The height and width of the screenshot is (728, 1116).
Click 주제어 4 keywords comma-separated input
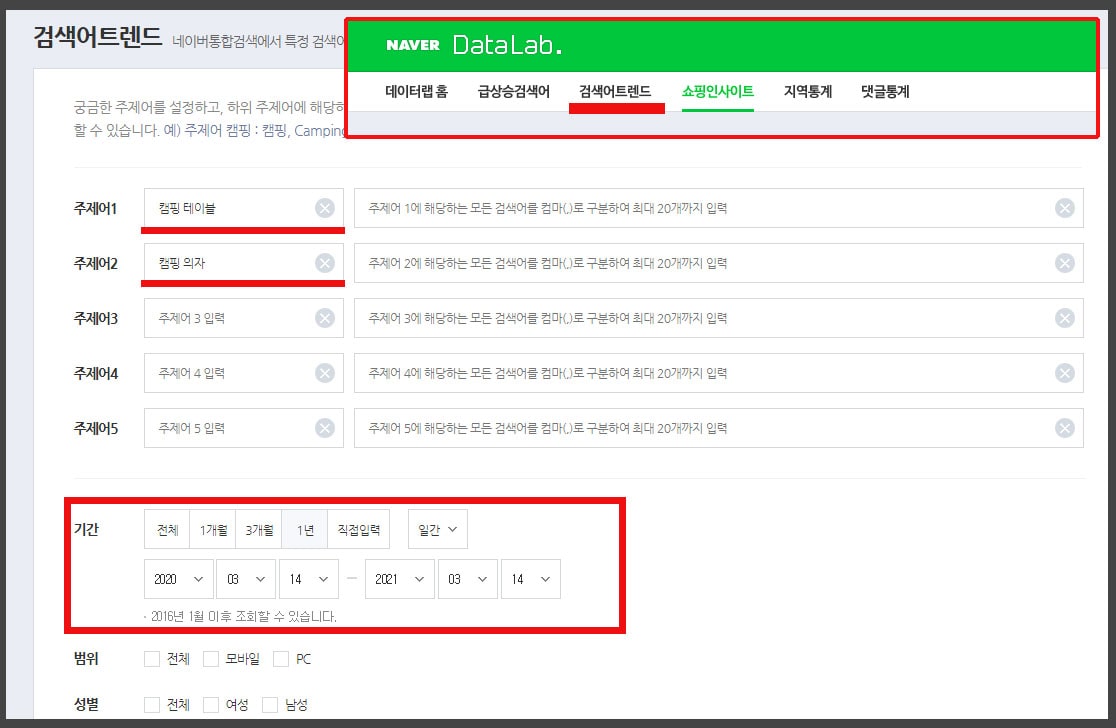tap(719, 373)
